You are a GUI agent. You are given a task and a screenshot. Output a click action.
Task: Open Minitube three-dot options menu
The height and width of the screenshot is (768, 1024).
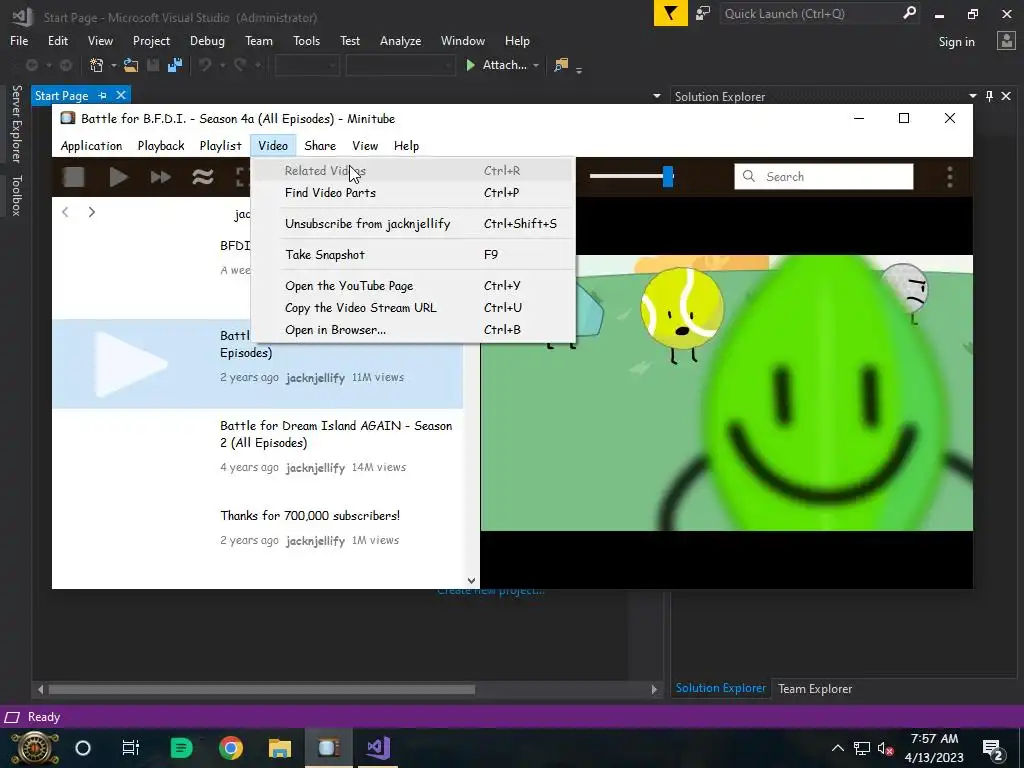pyautogui.click(x=950, y=177)
